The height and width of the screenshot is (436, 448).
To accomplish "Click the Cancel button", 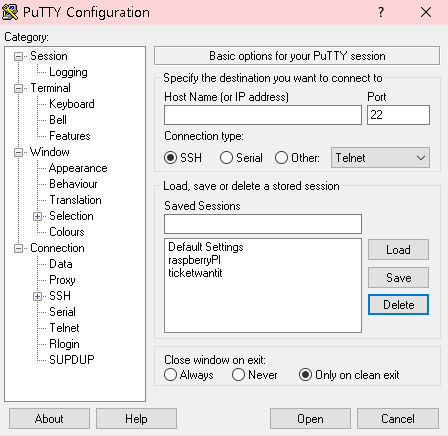I will (398, 419).
